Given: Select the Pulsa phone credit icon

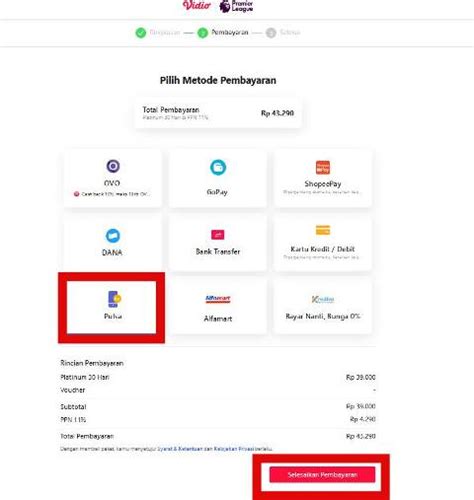Looking at the screenshot, I should pyautogui.click(x=114, y=299).
